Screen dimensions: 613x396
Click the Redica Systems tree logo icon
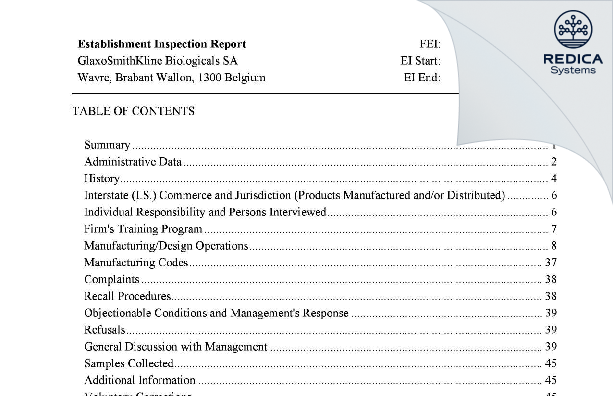click(x=573, y=29)
